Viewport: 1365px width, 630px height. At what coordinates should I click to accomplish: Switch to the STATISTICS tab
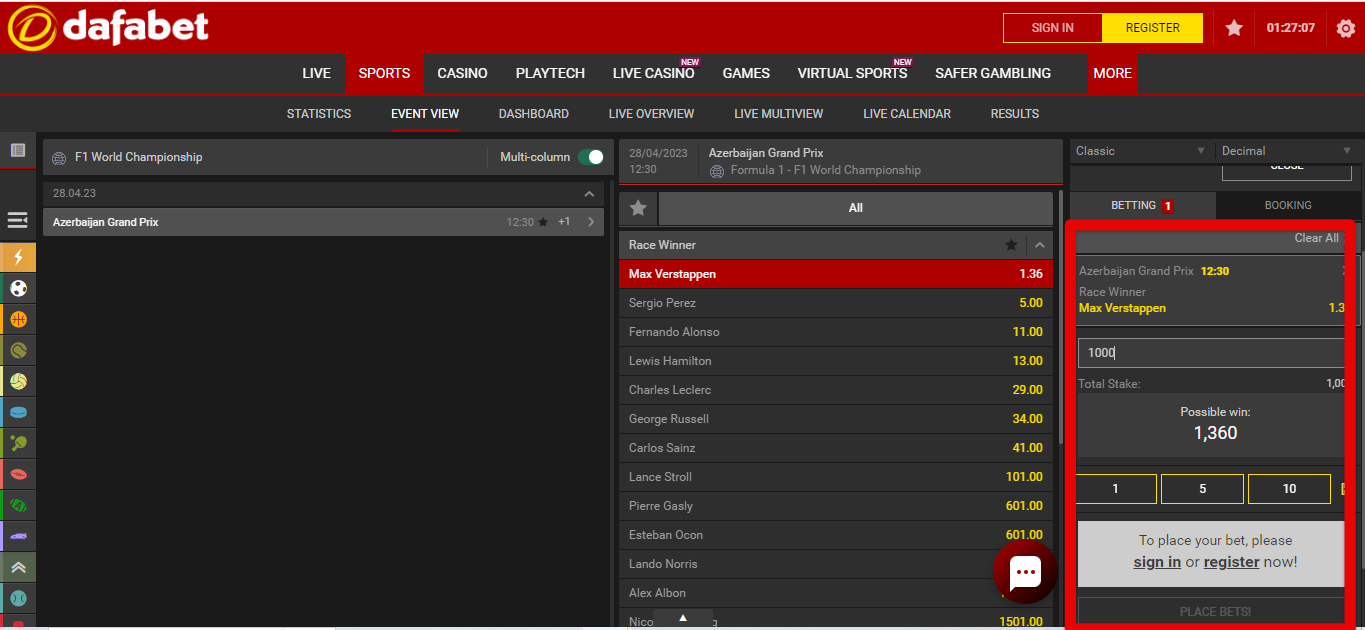click(319, 114)
